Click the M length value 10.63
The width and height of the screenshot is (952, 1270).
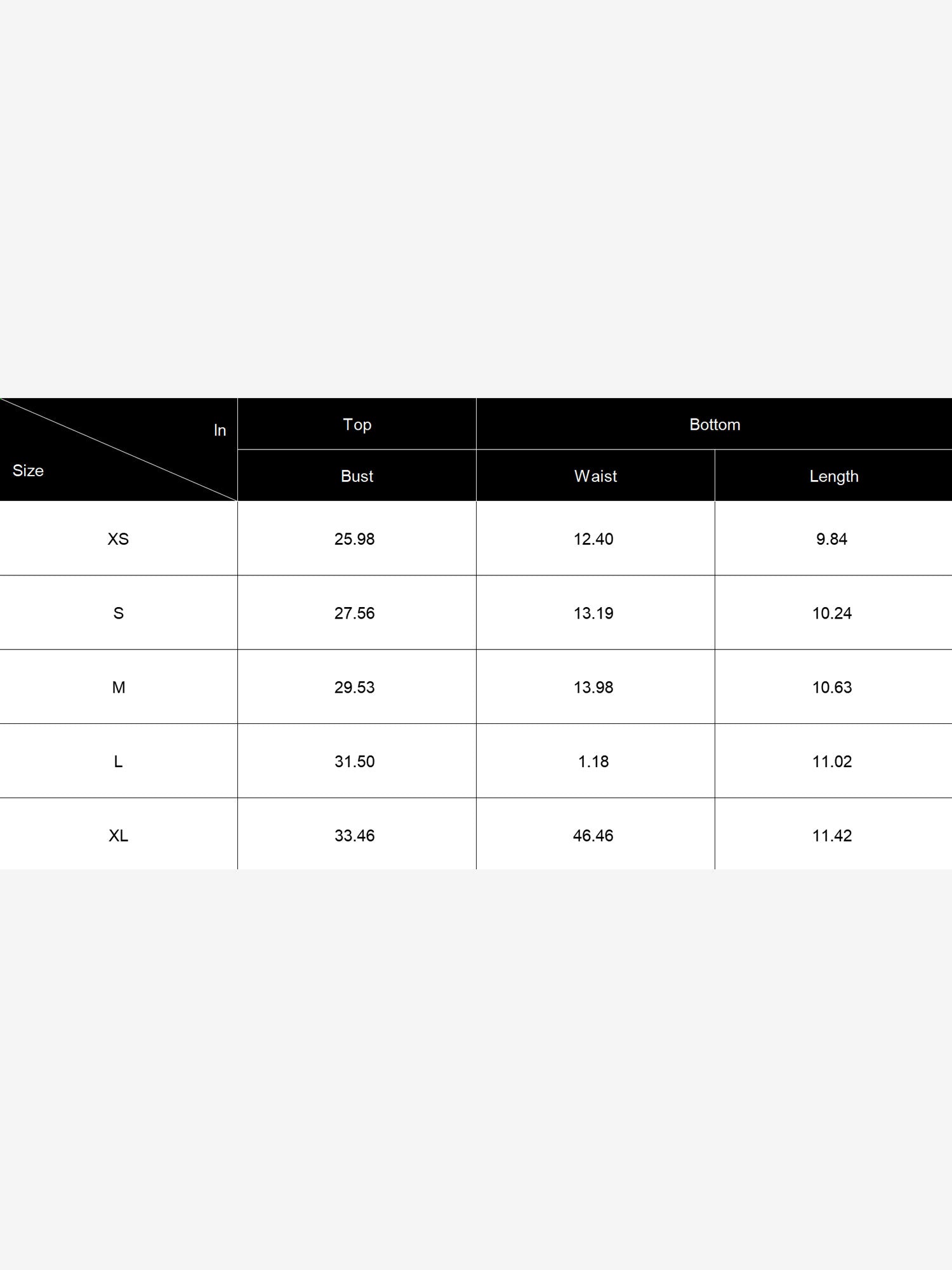point(832,688)
